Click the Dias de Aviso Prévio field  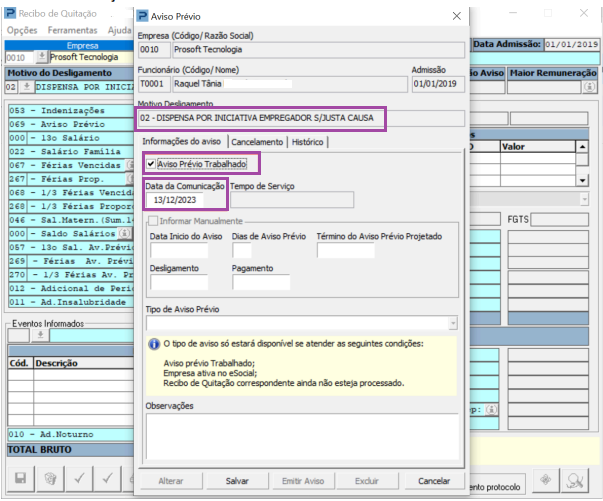pos(242,250)
